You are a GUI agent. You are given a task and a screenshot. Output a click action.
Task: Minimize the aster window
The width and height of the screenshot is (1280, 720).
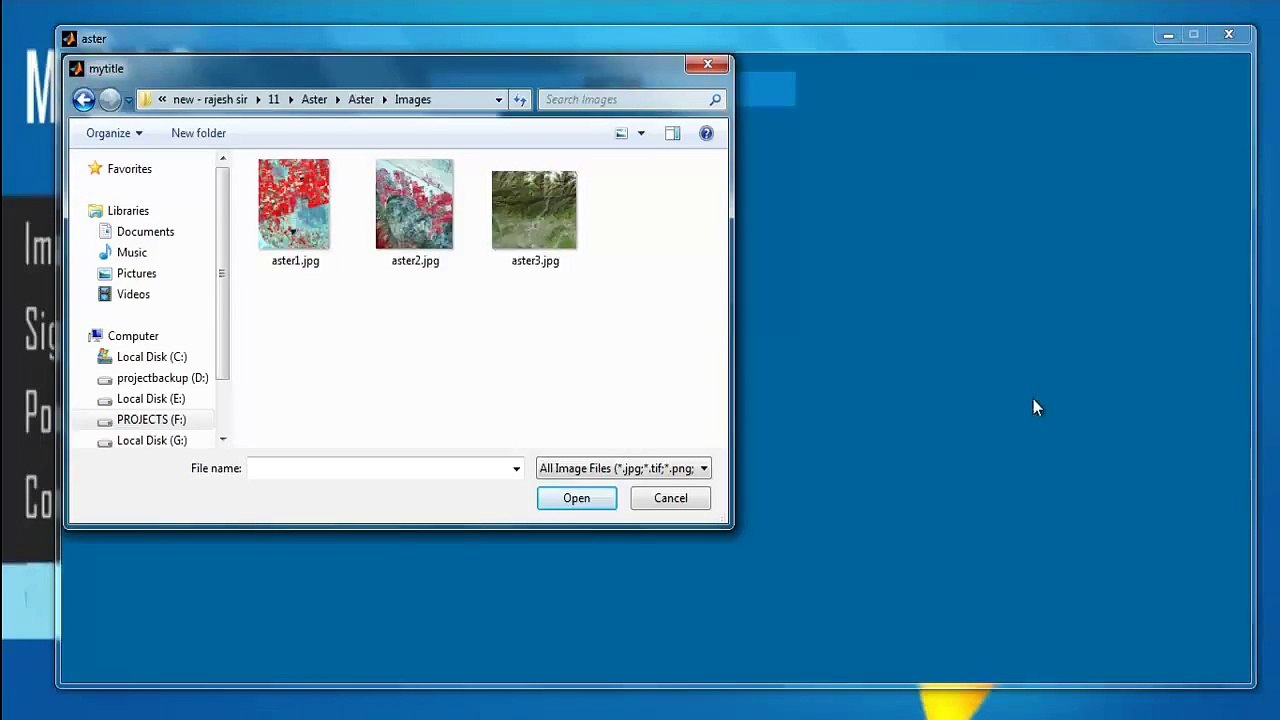coord(1168,36)
